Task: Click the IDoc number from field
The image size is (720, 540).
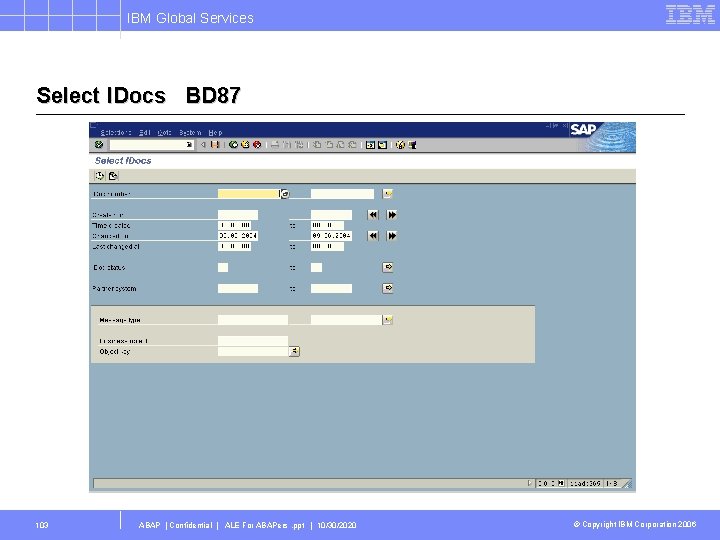Action: (248, 194)
